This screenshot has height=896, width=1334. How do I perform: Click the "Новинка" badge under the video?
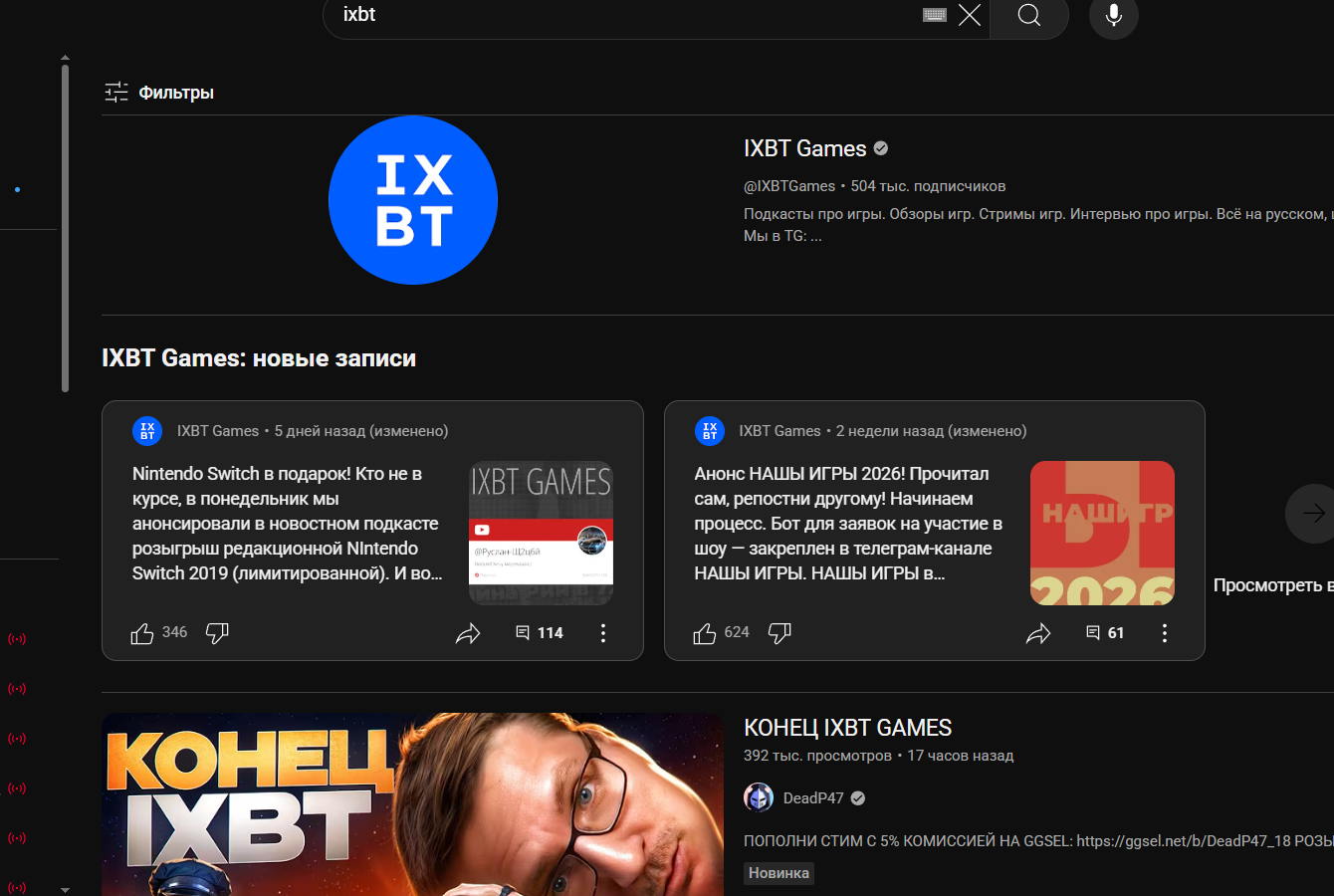point(778,873)
